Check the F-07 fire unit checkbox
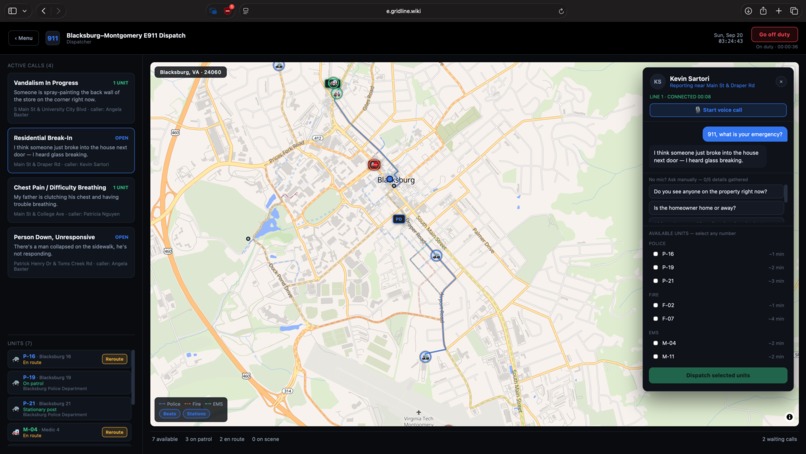Screen dimensions: 806x454 (655, 319)
